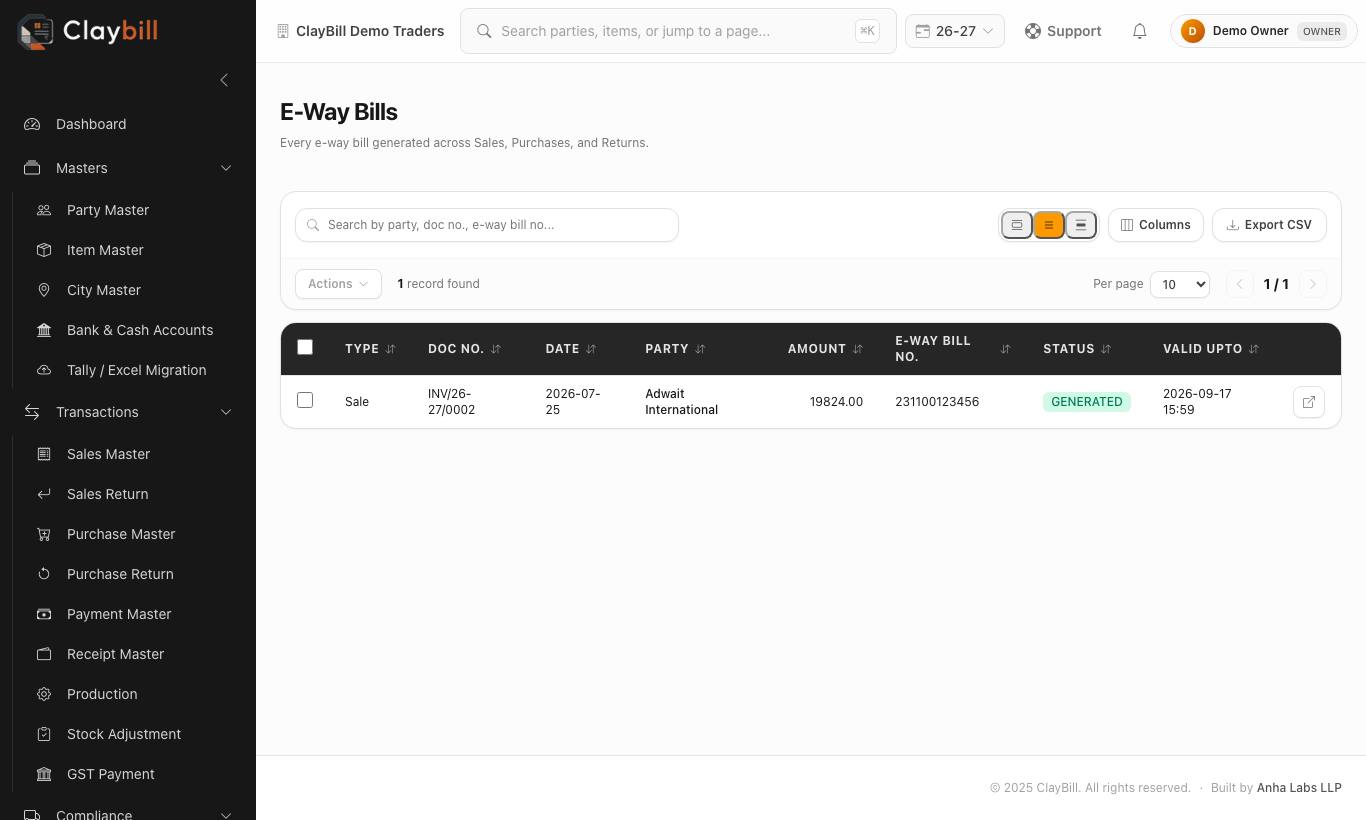Click the GENERATED status badge
1366x820 pixels.
[x=1087, y=402]
